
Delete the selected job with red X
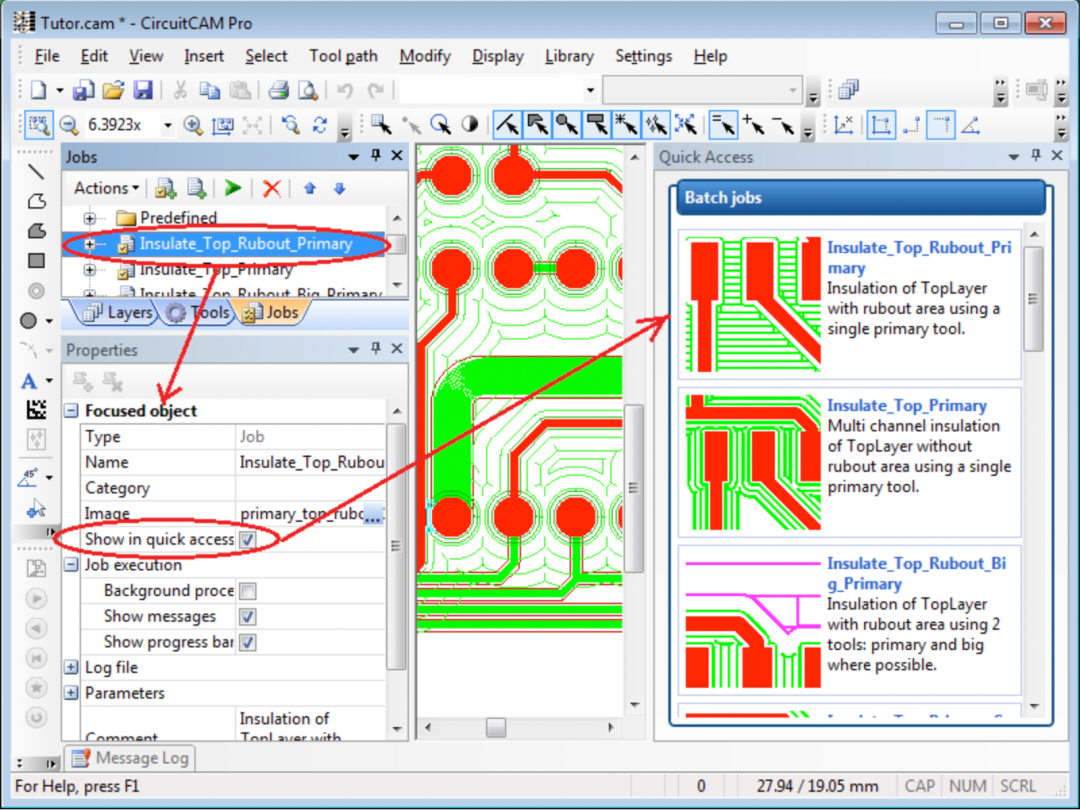272,188
